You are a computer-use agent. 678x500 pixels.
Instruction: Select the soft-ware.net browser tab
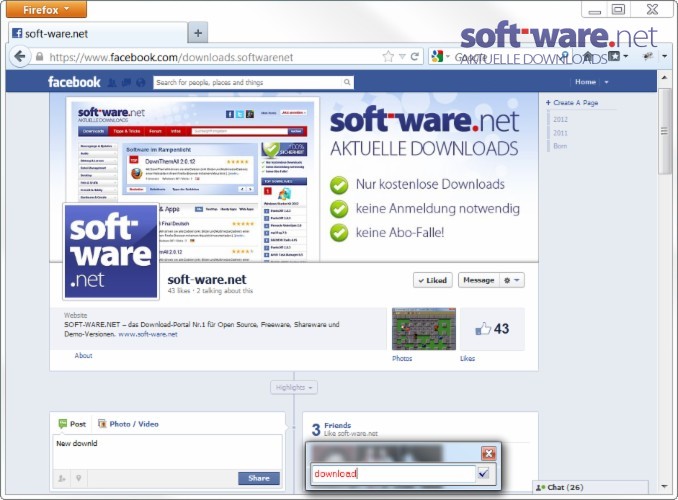click(x=98, y=33)
